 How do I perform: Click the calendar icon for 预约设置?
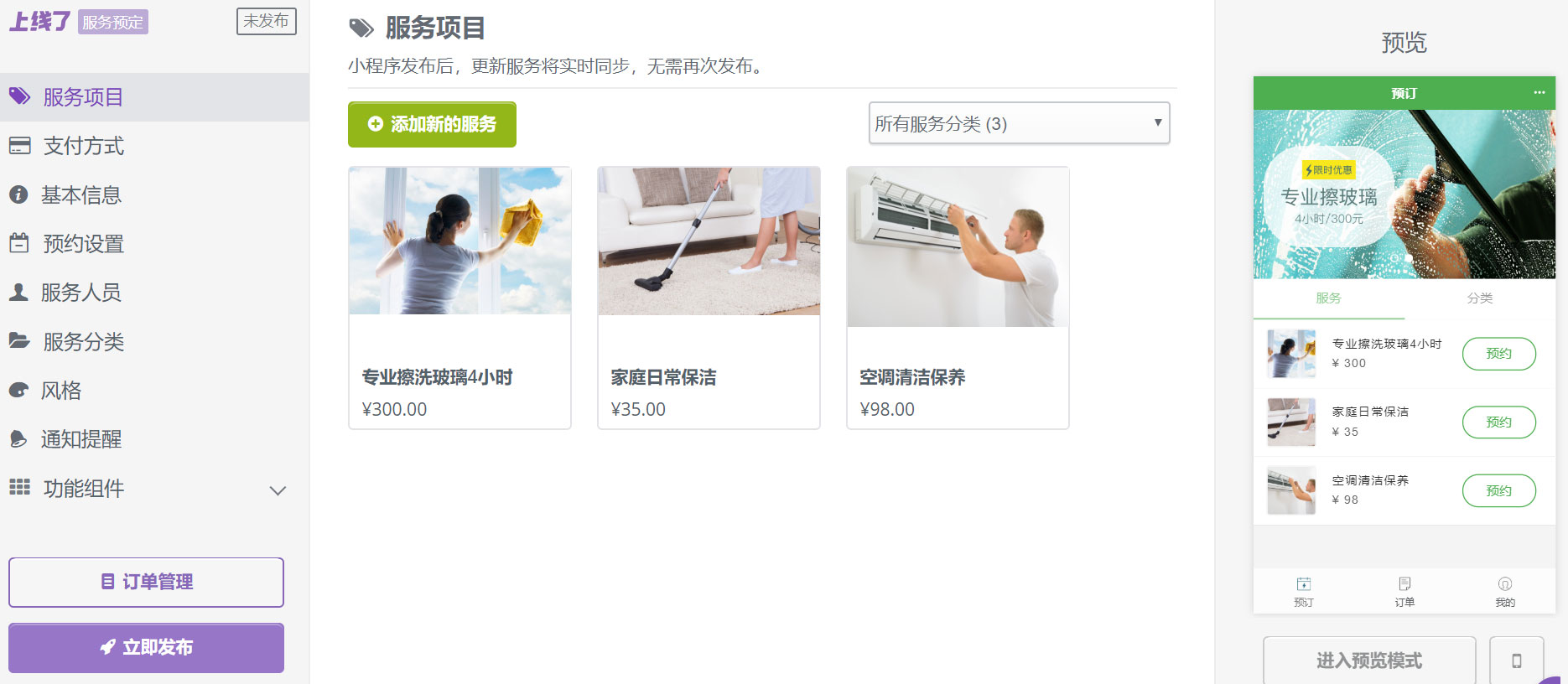pyautogui.click(x=19, y=243)
